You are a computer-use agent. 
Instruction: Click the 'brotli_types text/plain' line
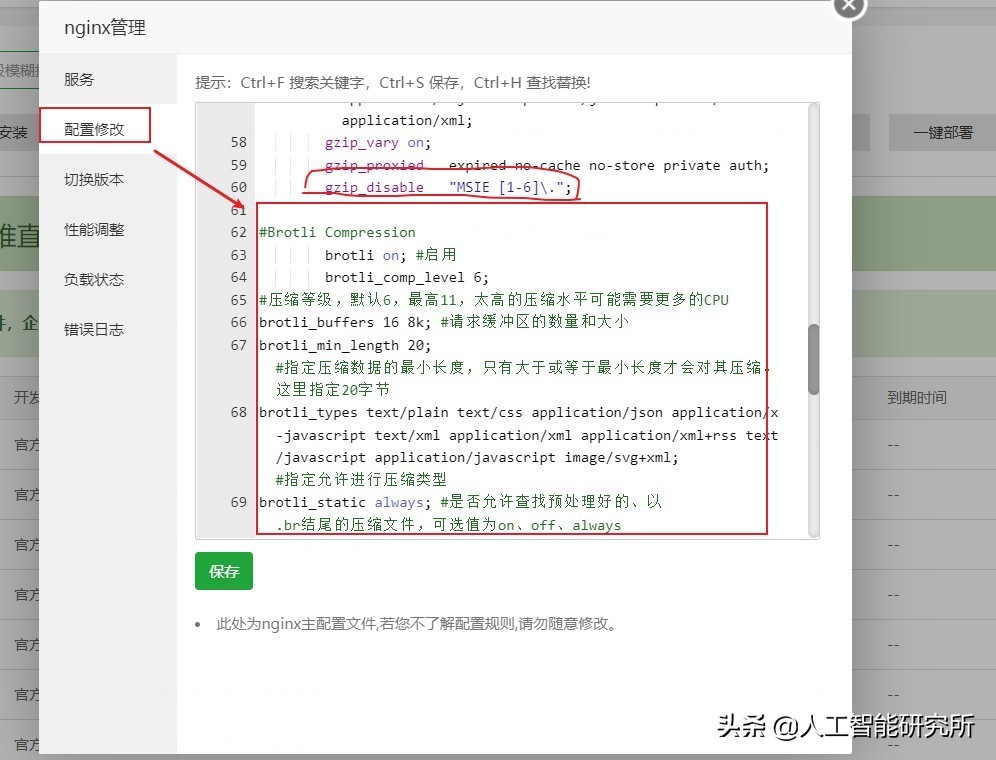tap(518, 413)
